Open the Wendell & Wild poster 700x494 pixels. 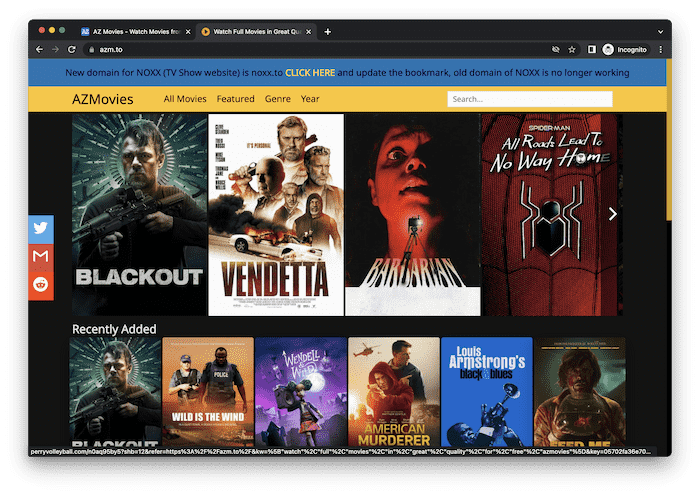click(301, 392)
